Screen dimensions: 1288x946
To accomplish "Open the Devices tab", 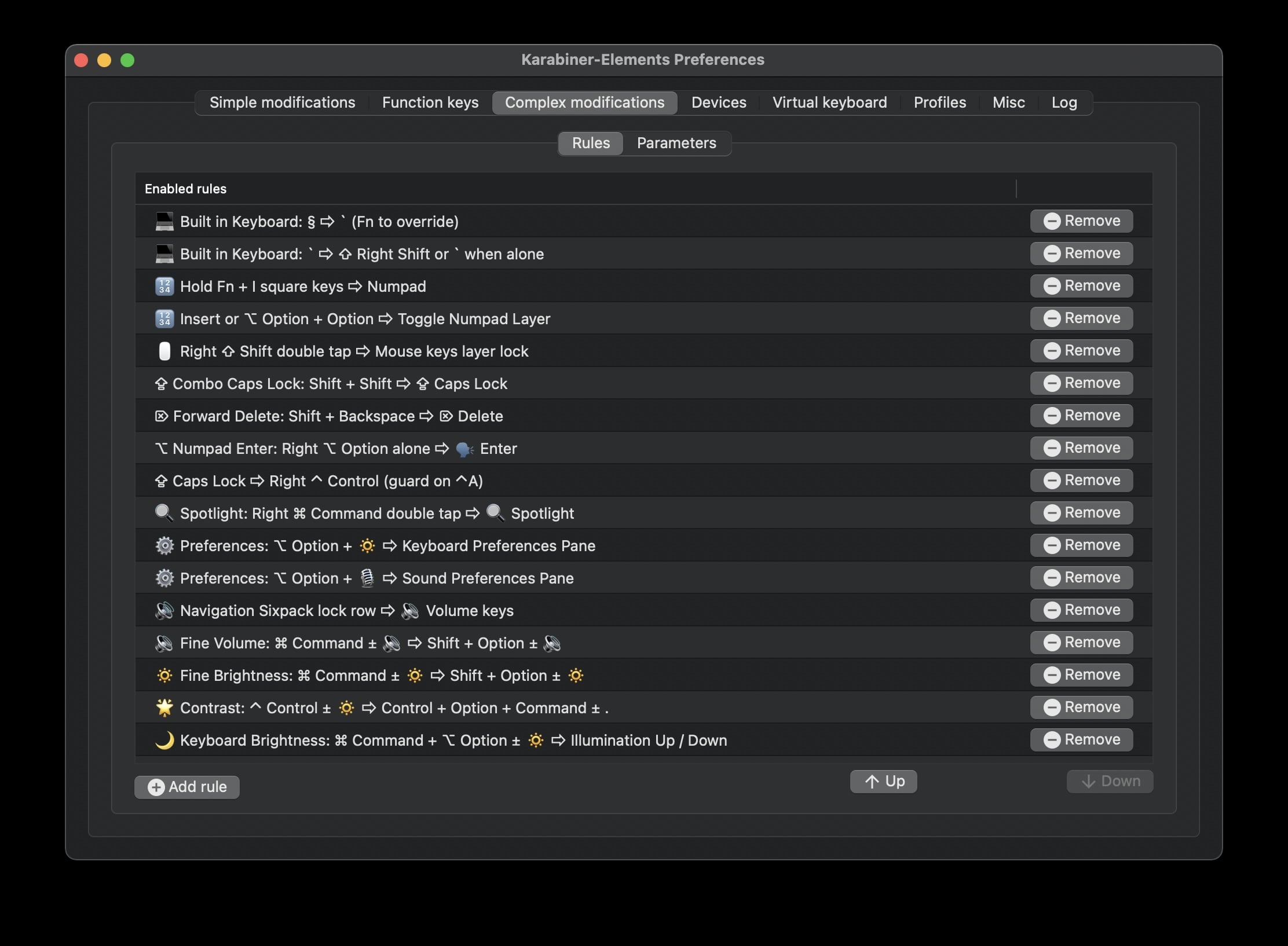I will (719, 102).
